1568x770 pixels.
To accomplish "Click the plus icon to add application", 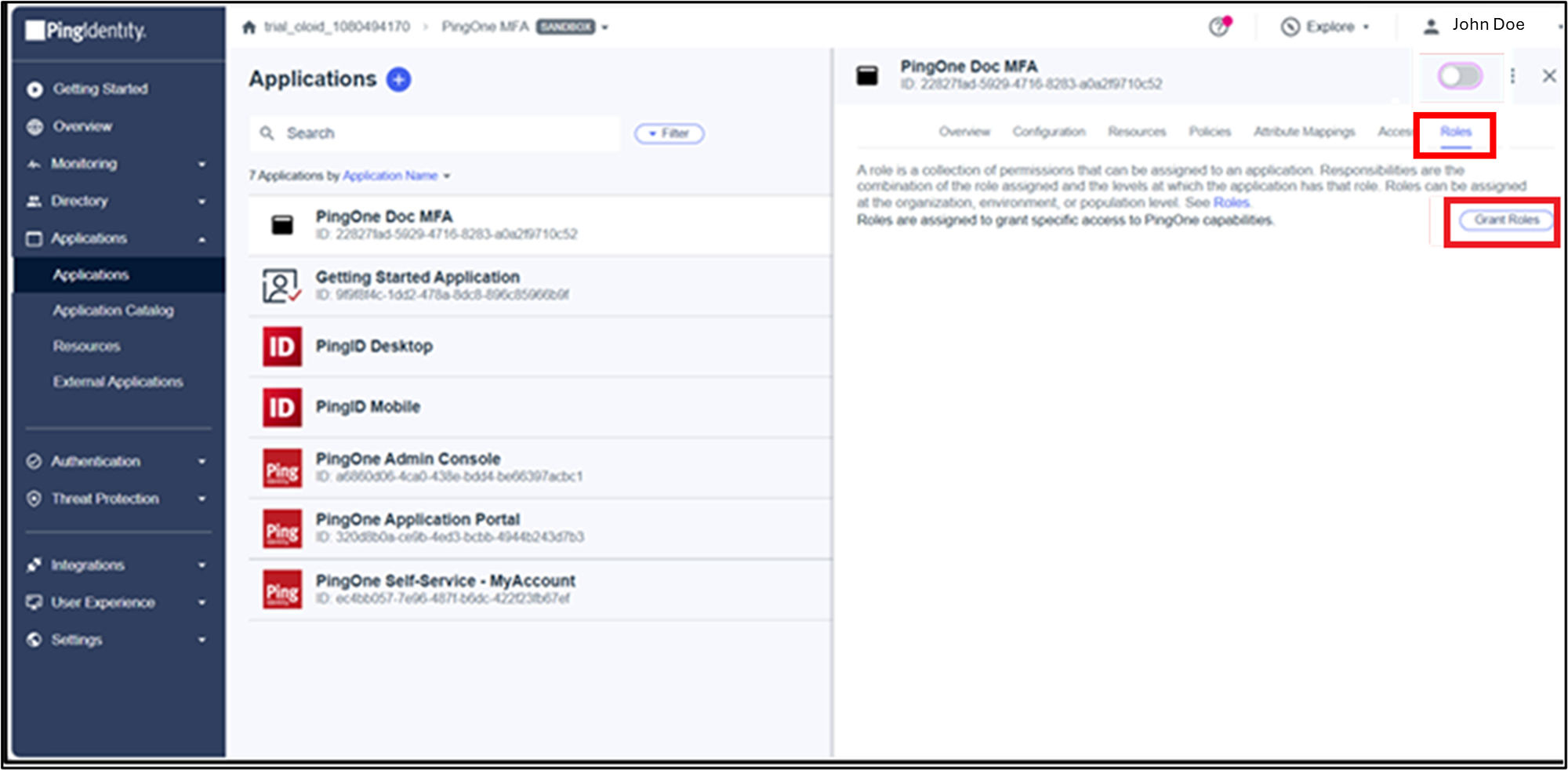I will pyautogui.click(x=398, y=79).
